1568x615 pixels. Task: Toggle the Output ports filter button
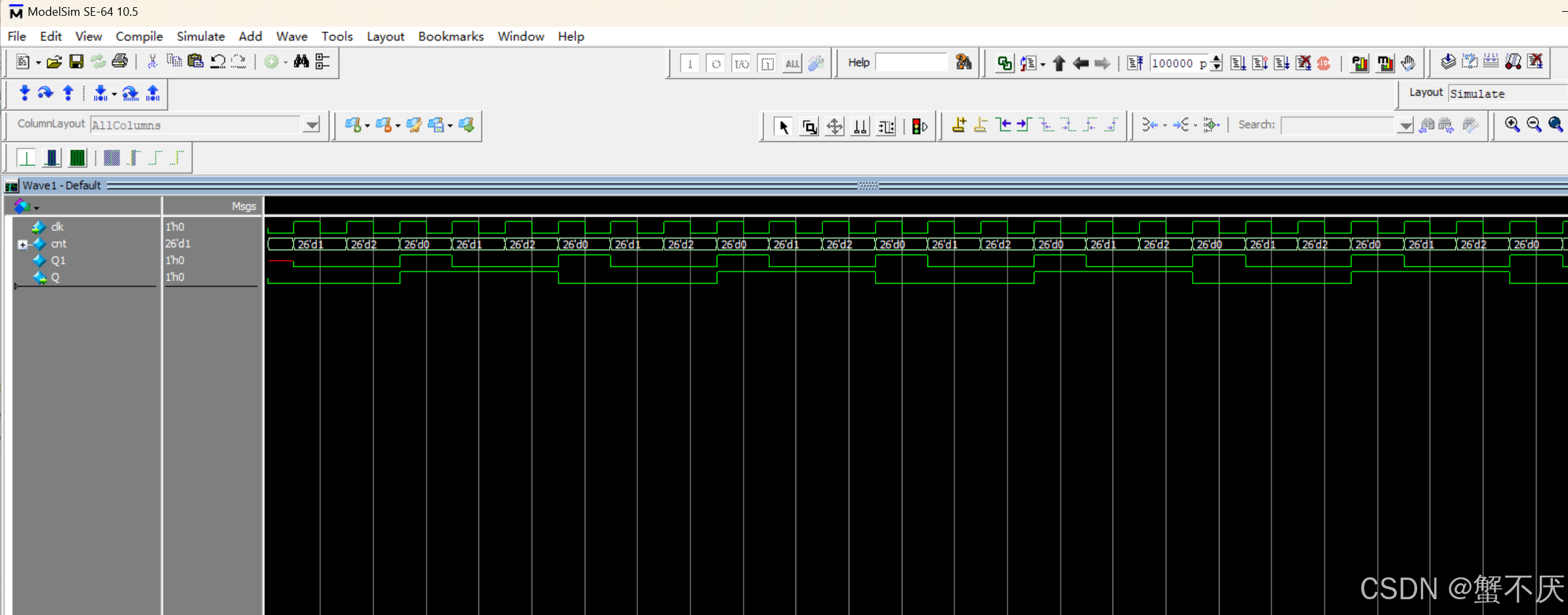[x=716, y=64]
